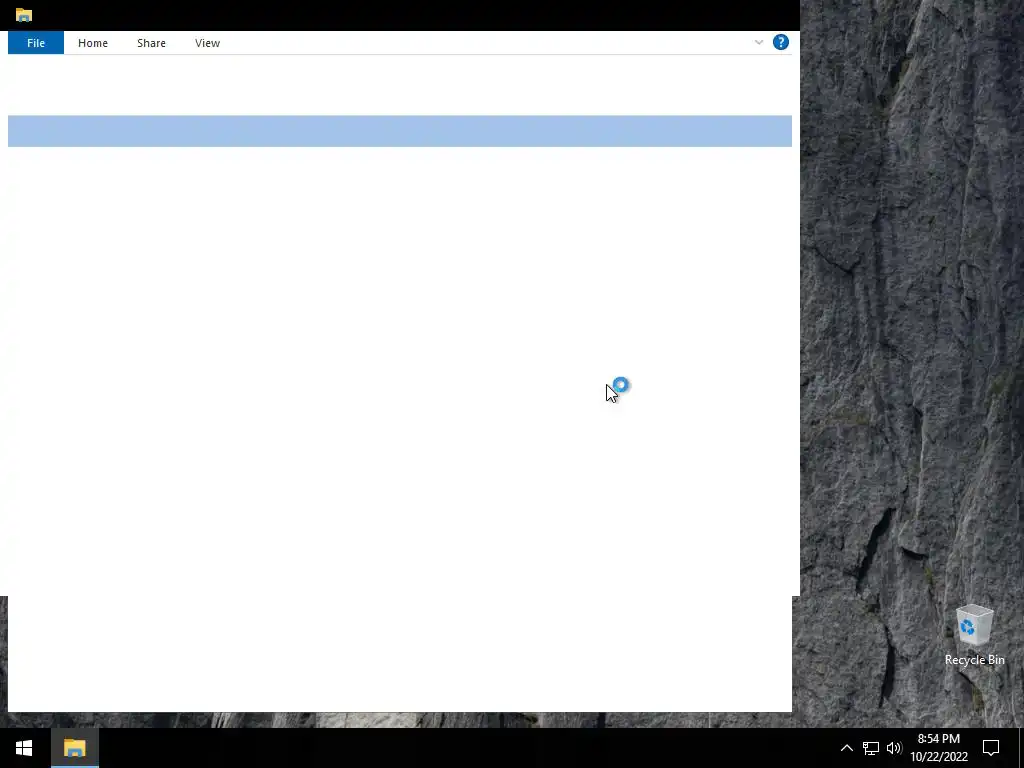1024x768 pixels.
Task: Open Explorer help via question mark icon
Action: 780,42
